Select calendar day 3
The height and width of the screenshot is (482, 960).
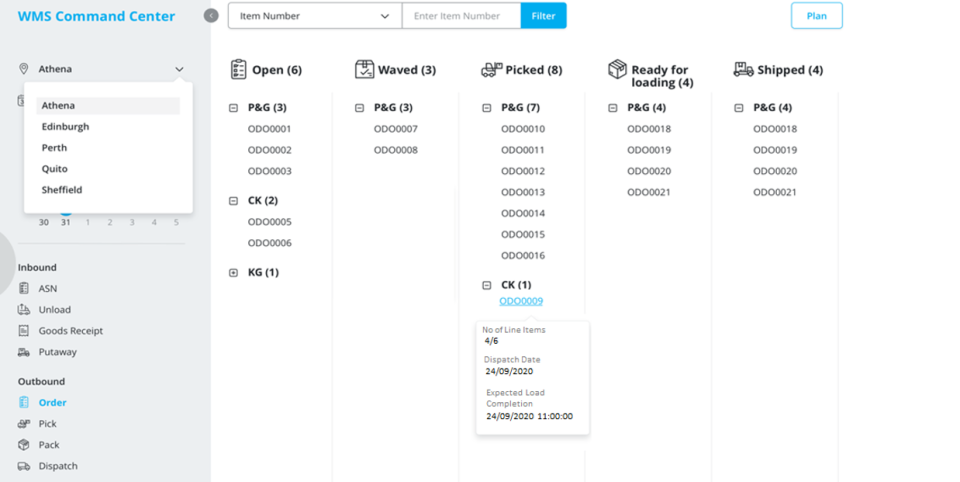click(132, 222)
